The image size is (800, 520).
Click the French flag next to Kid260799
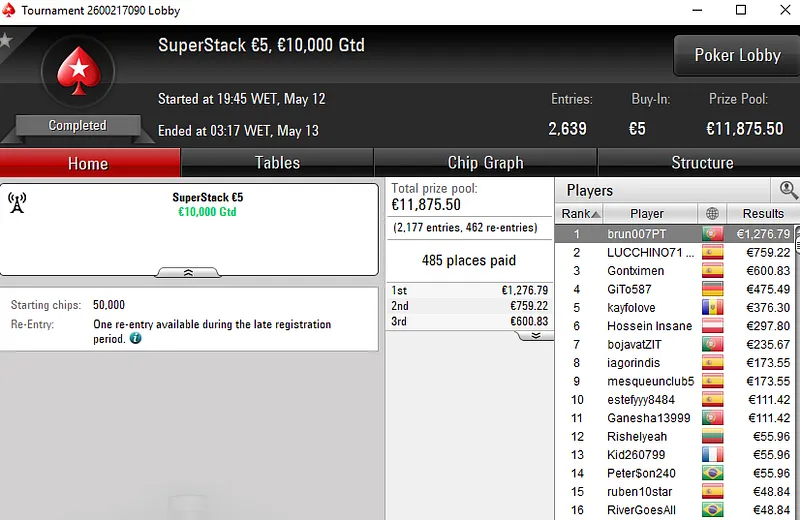coord(712,455)
